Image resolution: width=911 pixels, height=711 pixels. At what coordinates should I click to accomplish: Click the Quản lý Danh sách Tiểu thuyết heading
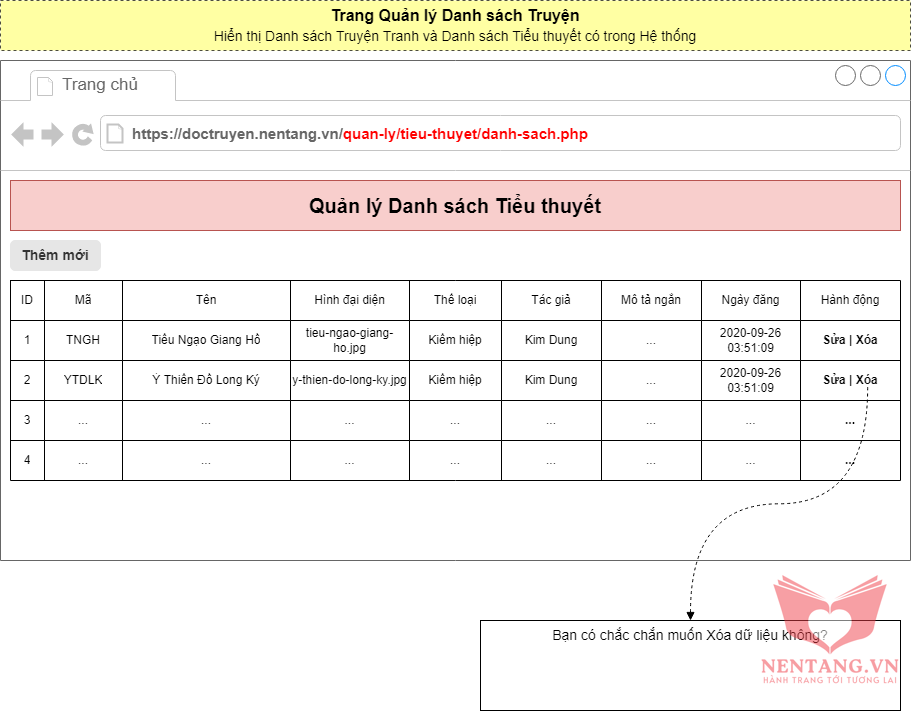coord(455,206)
